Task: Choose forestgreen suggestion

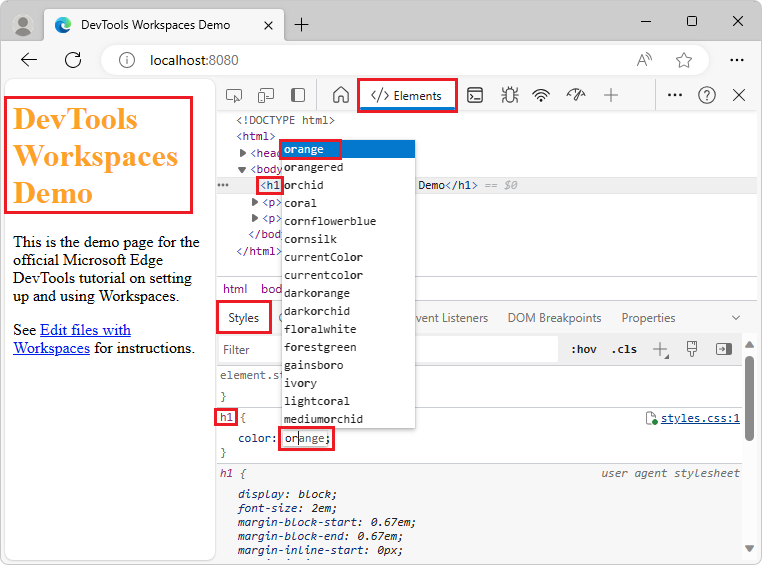Action: [x=348, y=347]
